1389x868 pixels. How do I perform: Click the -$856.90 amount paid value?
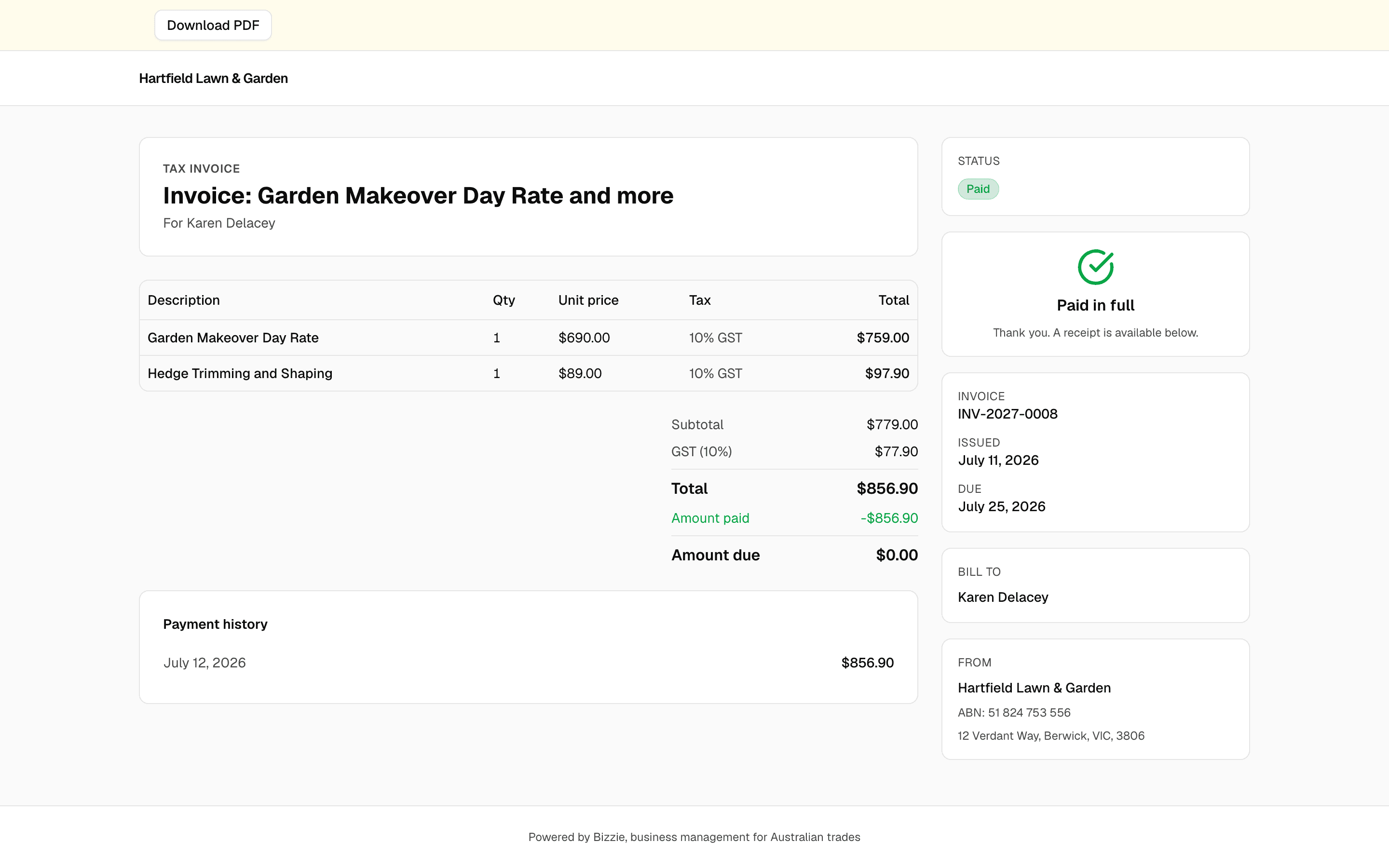coord(889,518)
